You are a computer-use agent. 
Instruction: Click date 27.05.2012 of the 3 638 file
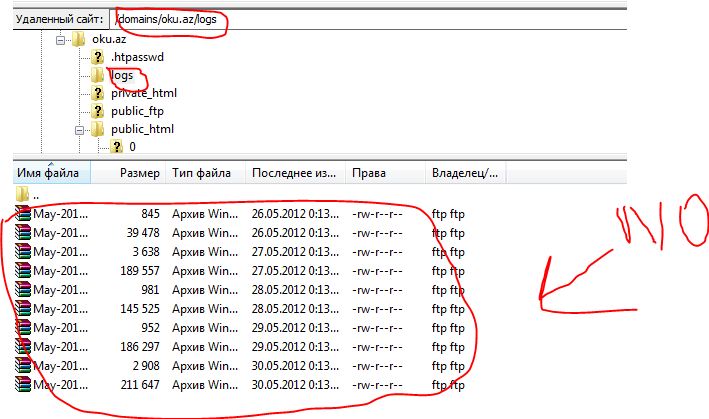[x=295, y=251]
